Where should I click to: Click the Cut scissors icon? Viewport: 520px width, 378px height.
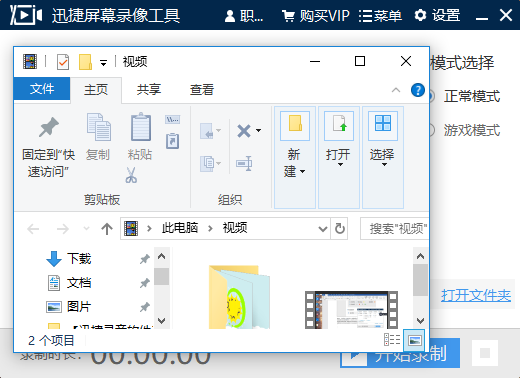131,175
